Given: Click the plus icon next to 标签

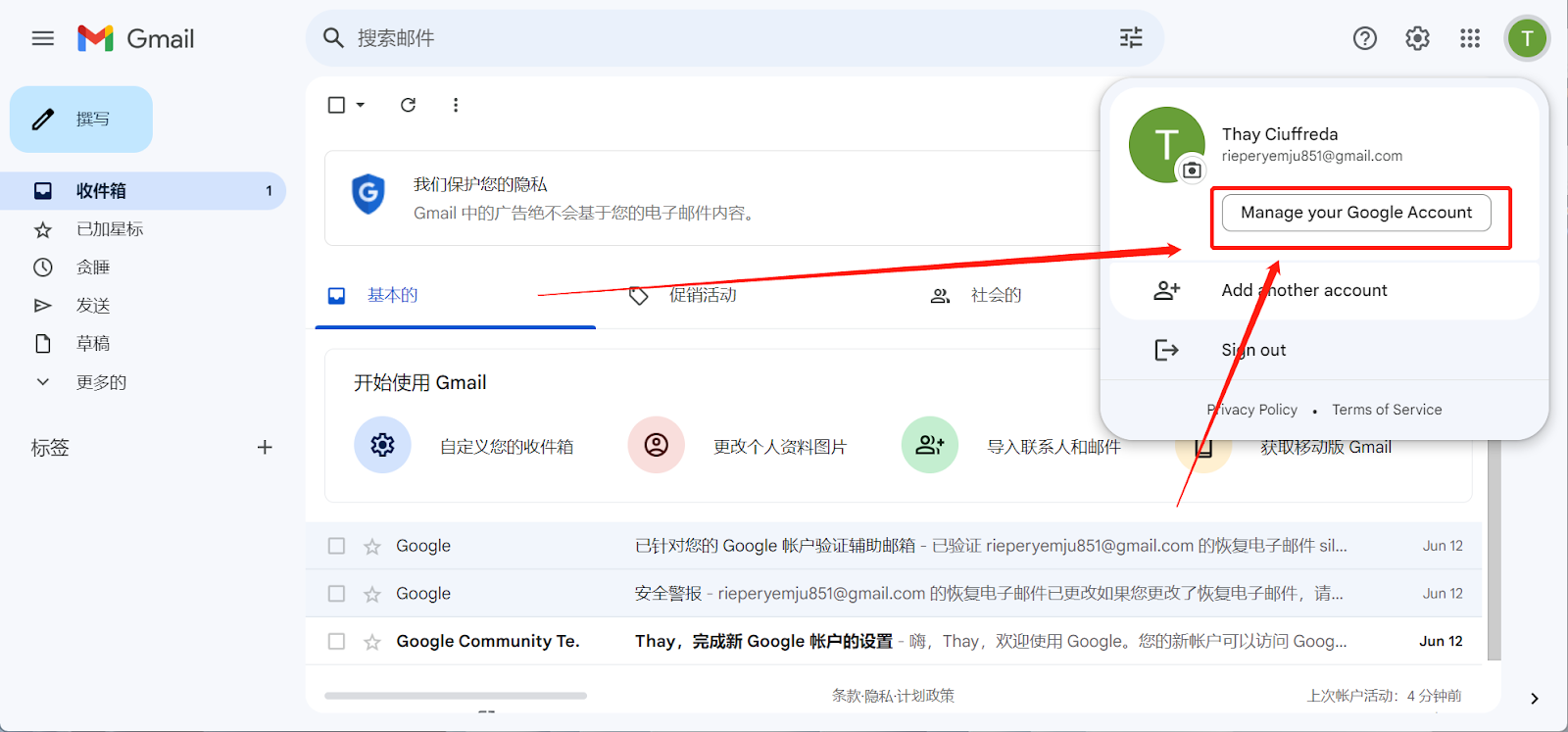Looking at the screenshot, I should pyautogui.click(x=265, y=447).
